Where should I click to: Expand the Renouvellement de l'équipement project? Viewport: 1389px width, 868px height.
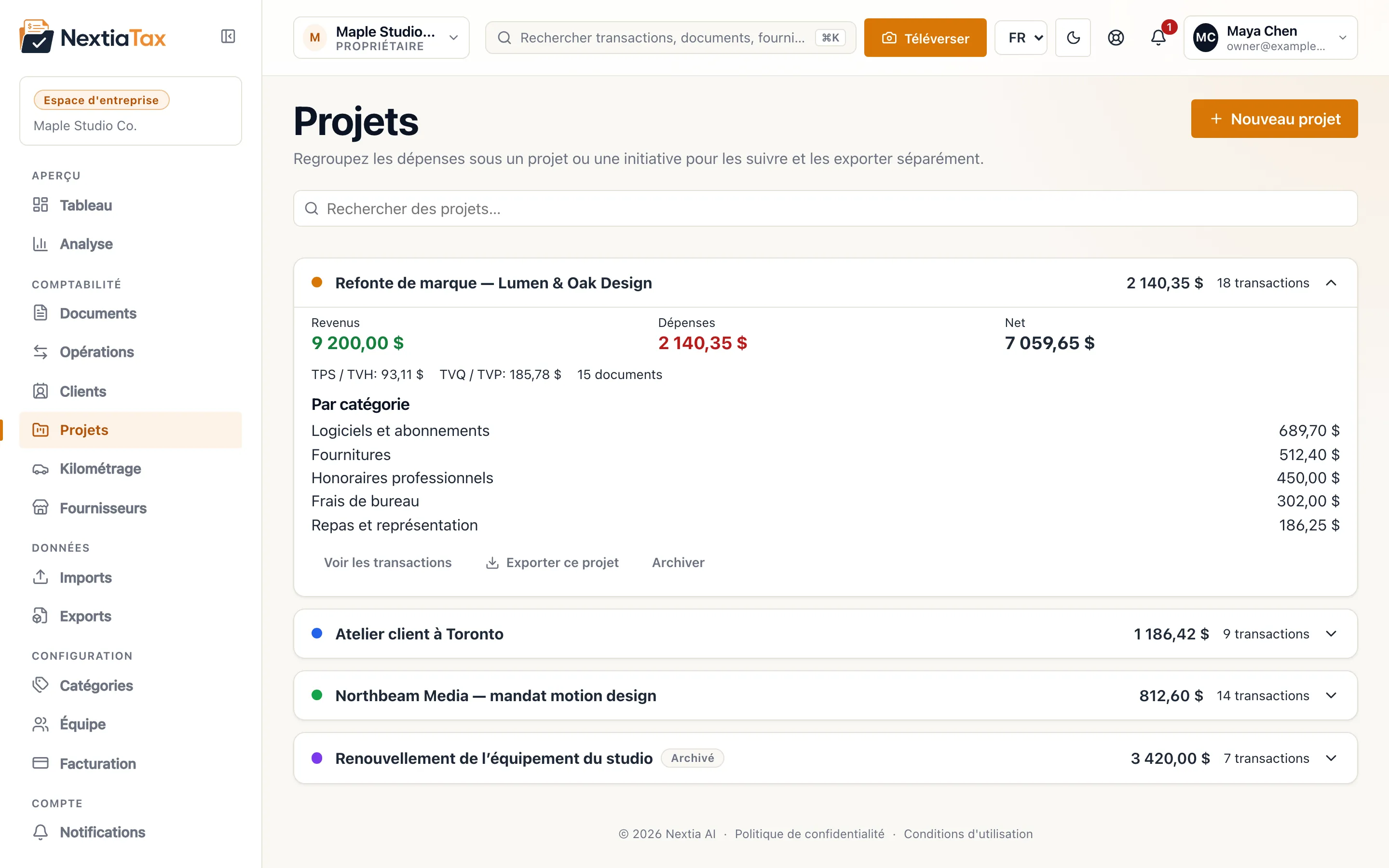[1331, 759]
